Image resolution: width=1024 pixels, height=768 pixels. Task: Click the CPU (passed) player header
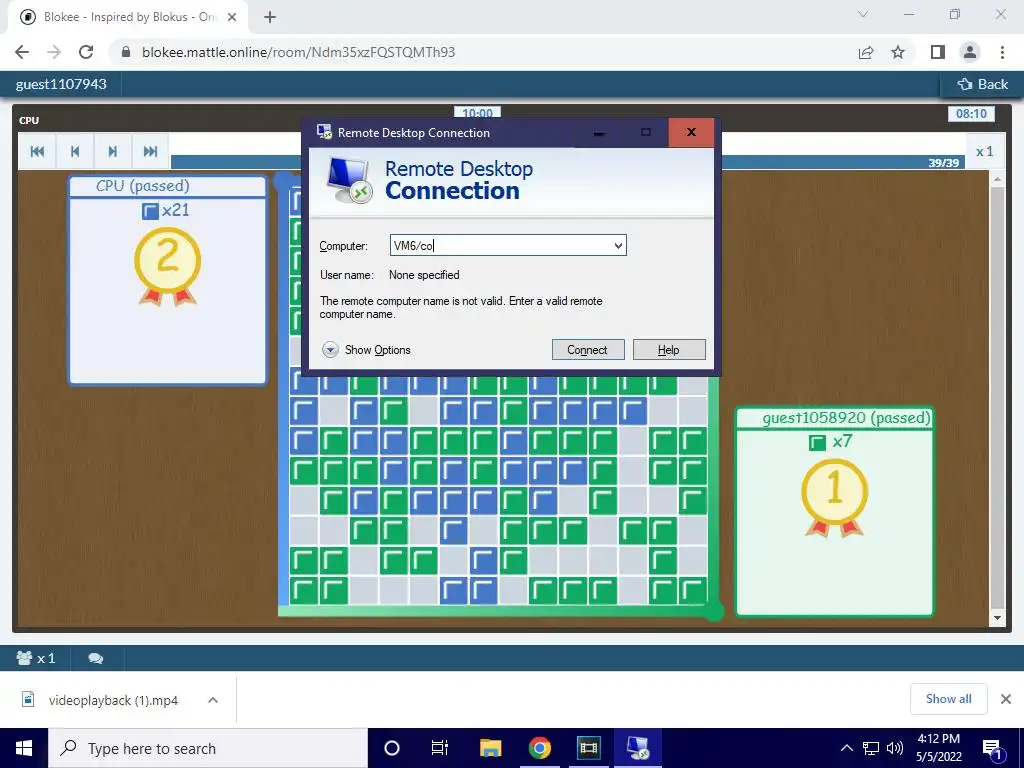[168, 186]
